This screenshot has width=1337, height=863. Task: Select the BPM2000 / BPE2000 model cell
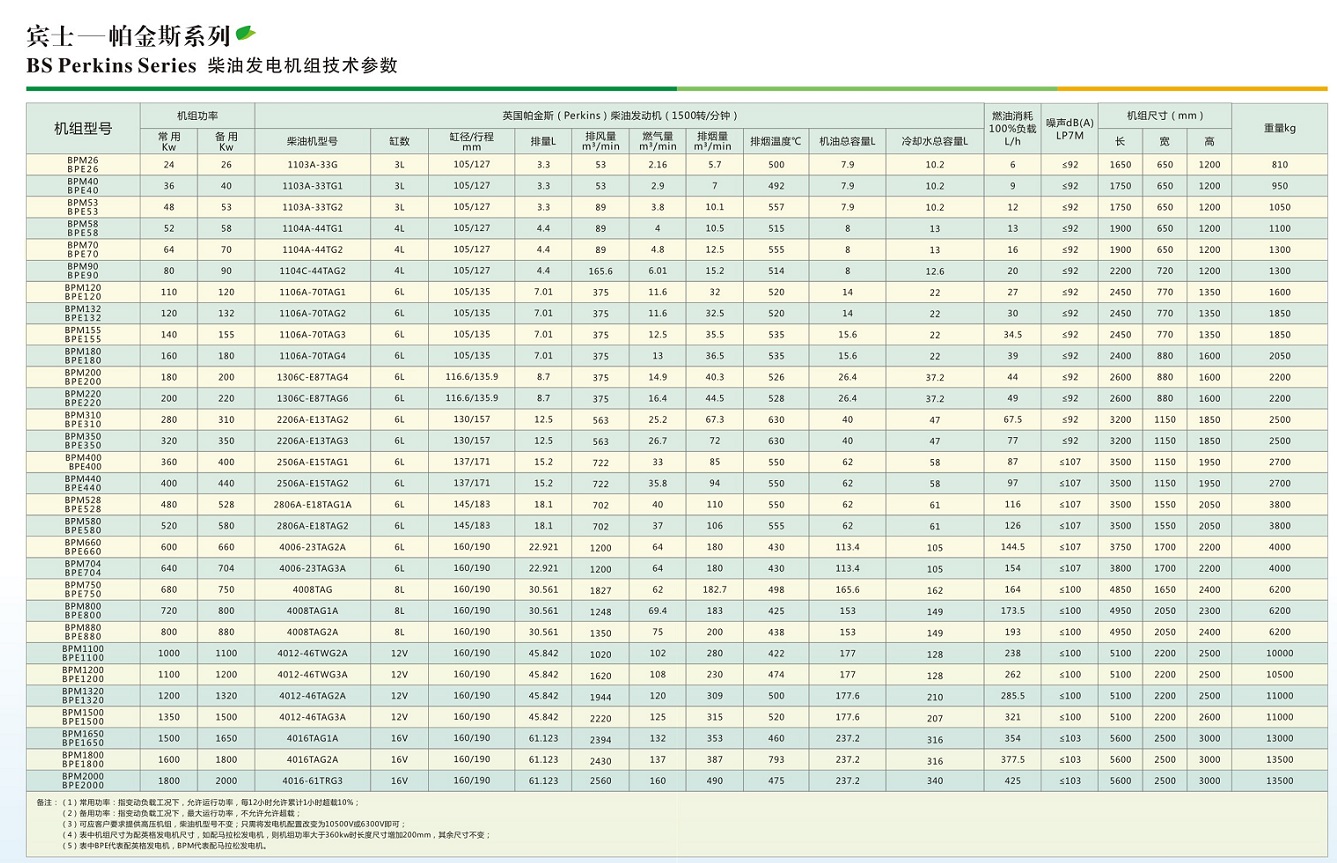[83, 780]
